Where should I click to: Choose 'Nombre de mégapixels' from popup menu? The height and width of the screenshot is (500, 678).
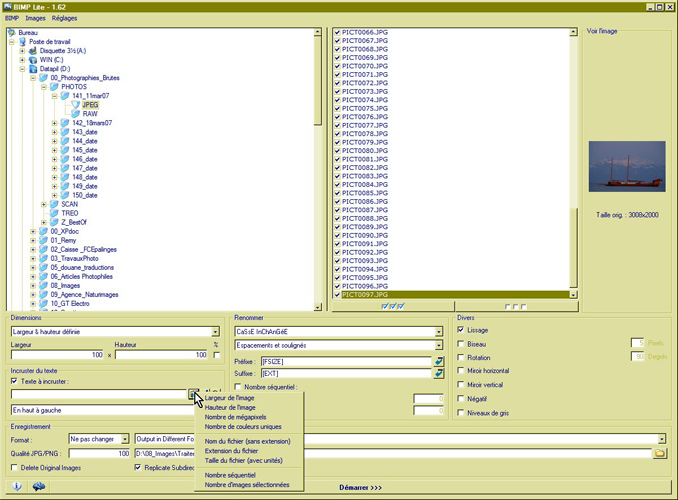[236, 415]
